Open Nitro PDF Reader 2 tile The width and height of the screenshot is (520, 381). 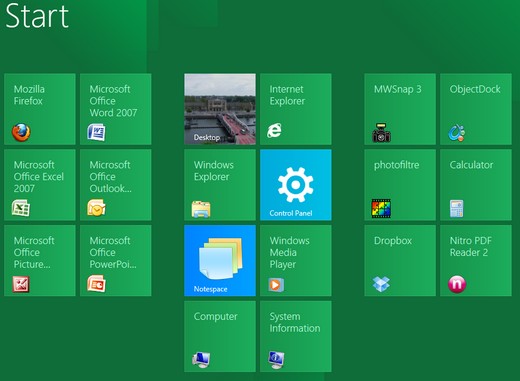[x=476, y=260]
